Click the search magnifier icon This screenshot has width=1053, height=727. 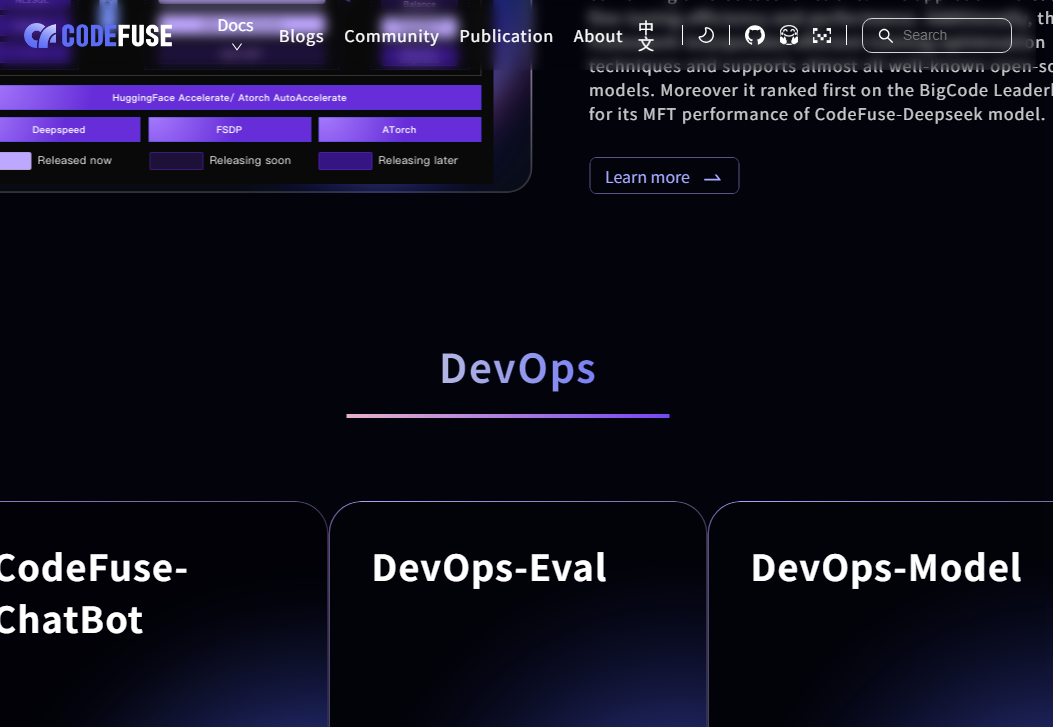click(x=886, y=36)
